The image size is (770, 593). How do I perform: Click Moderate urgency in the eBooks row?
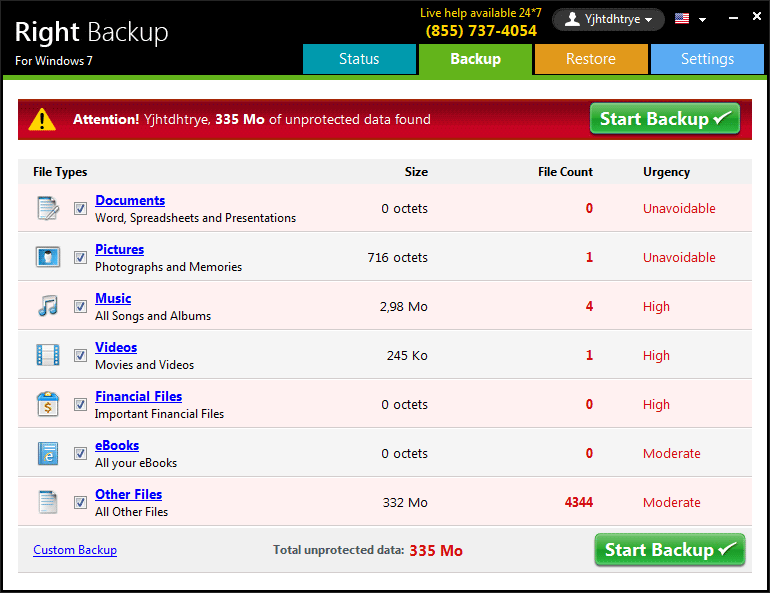[672, 454]
